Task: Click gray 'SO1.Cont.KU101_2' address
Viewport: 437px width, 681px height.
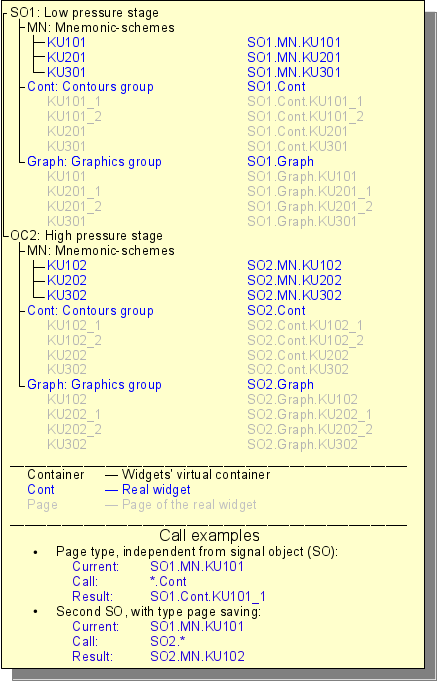Action: (x=305, y=116)
